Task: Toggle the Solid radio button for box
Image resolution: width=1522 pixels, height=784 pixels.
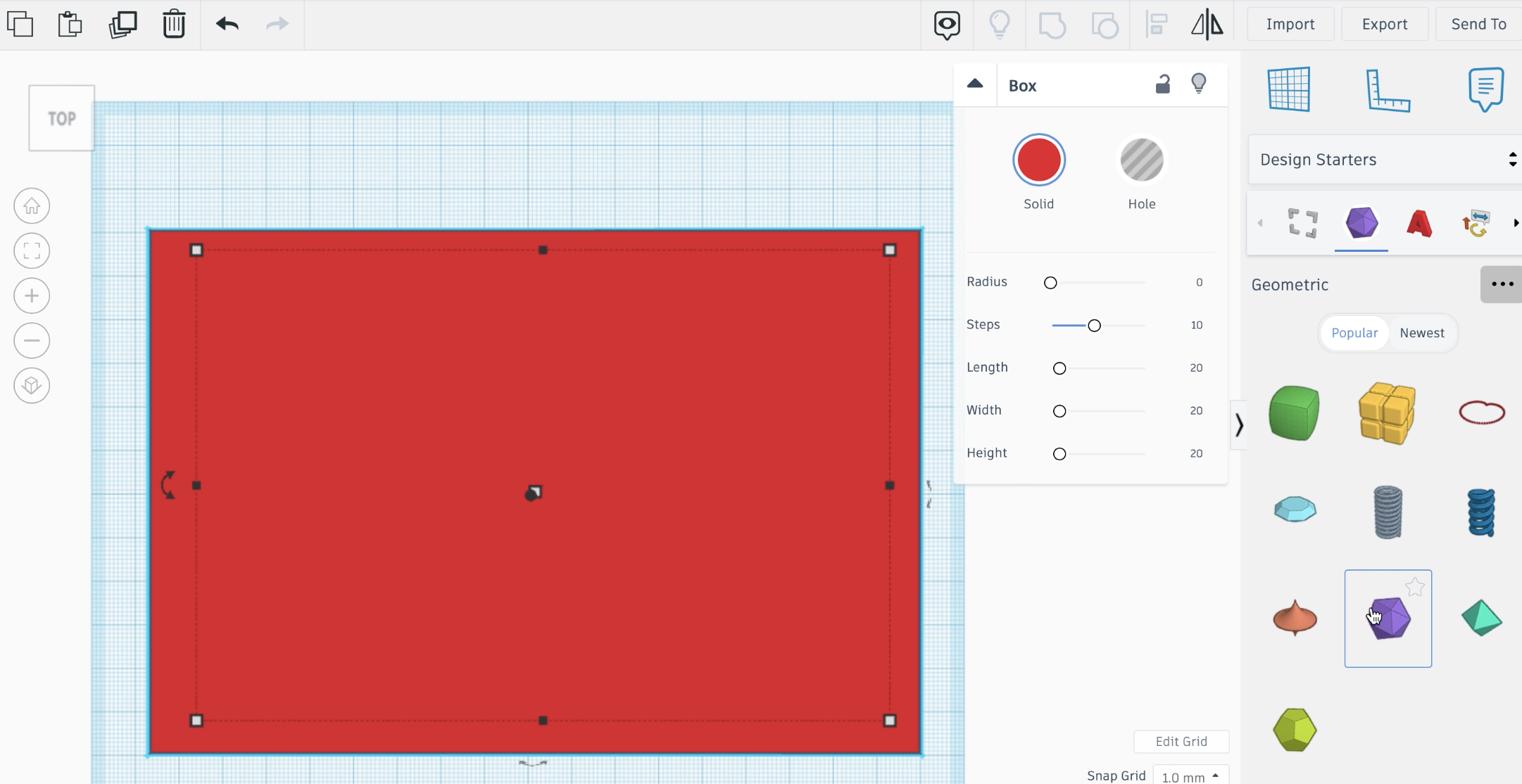Action: point(1038,159)
